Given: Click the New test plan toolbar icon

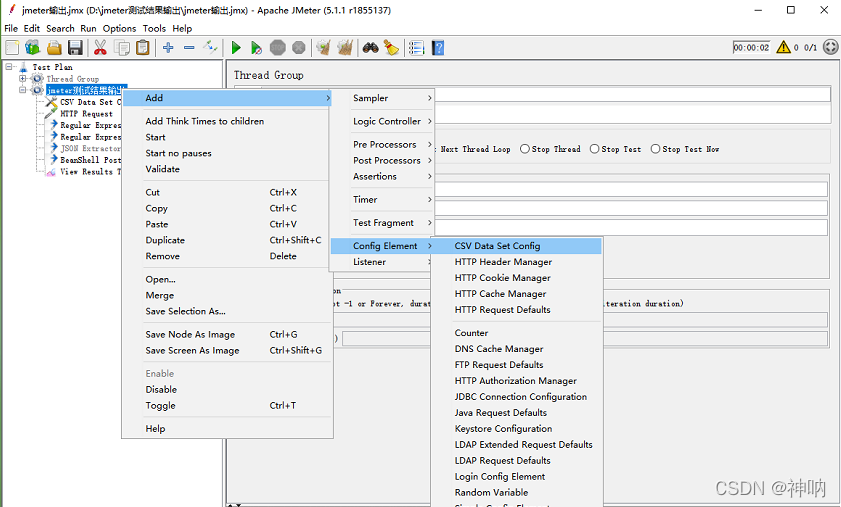Looking at the screenshot, I should coord(12,48).
